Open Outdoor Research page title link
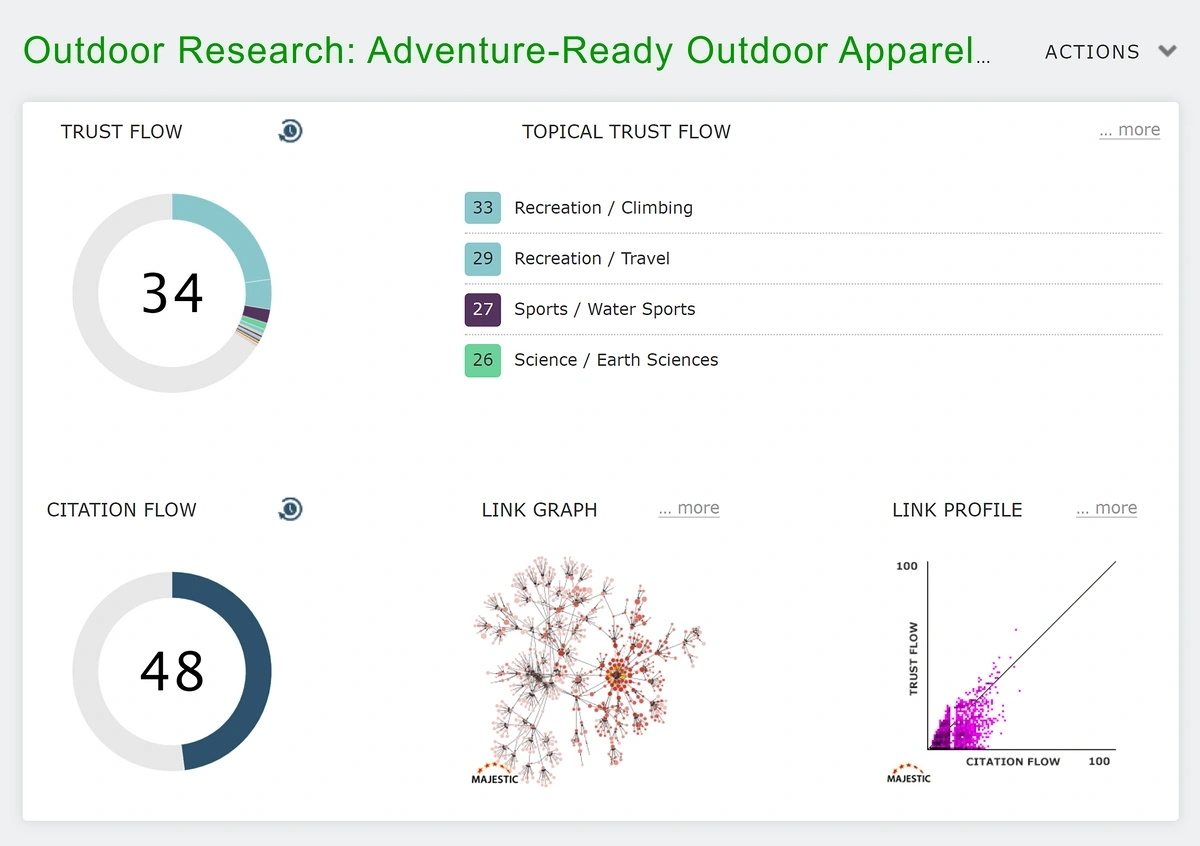The width and height of the screenshot is (1200, 846). click(507, 50)
